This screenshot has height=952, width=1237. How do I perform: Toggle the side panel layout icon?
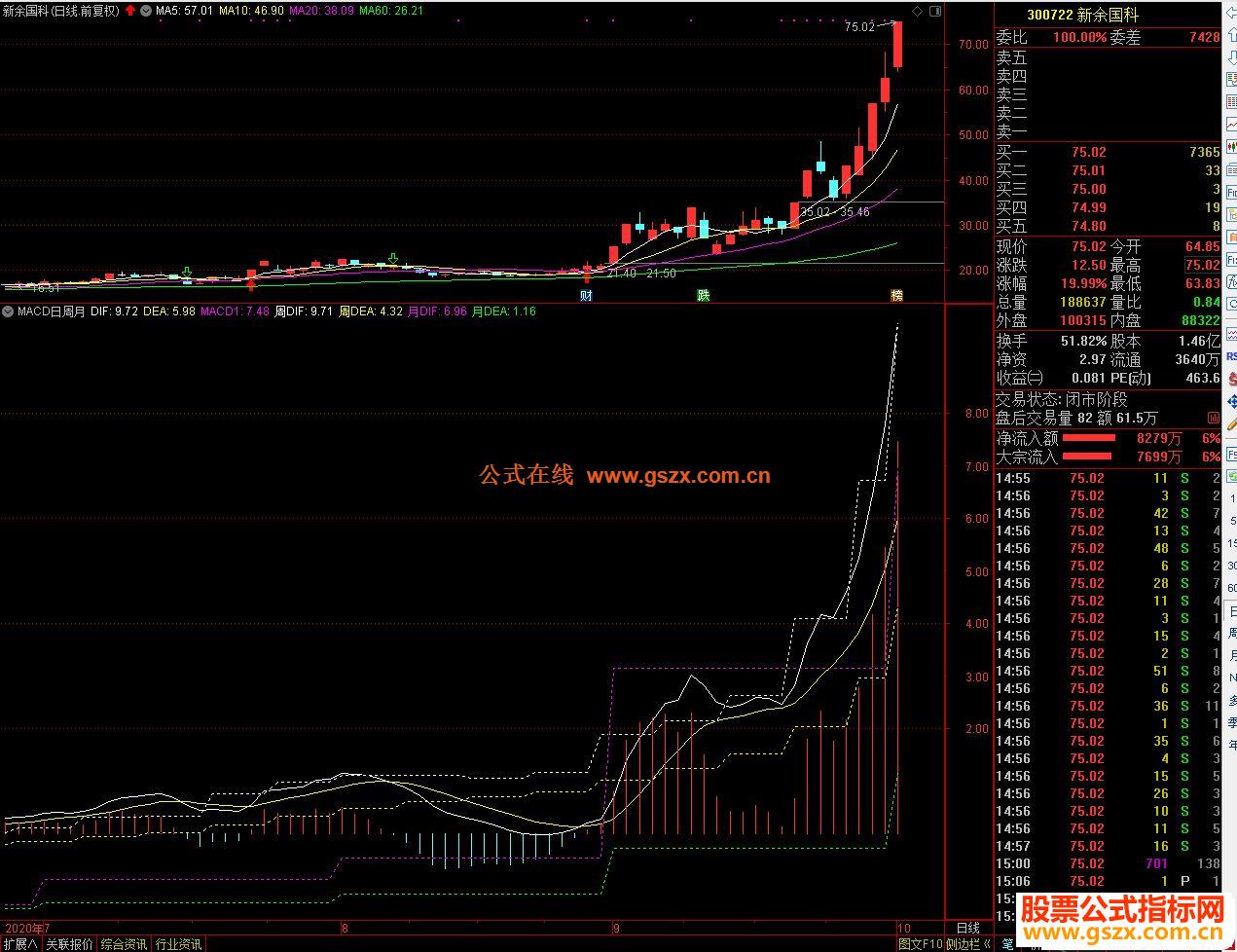935,11
